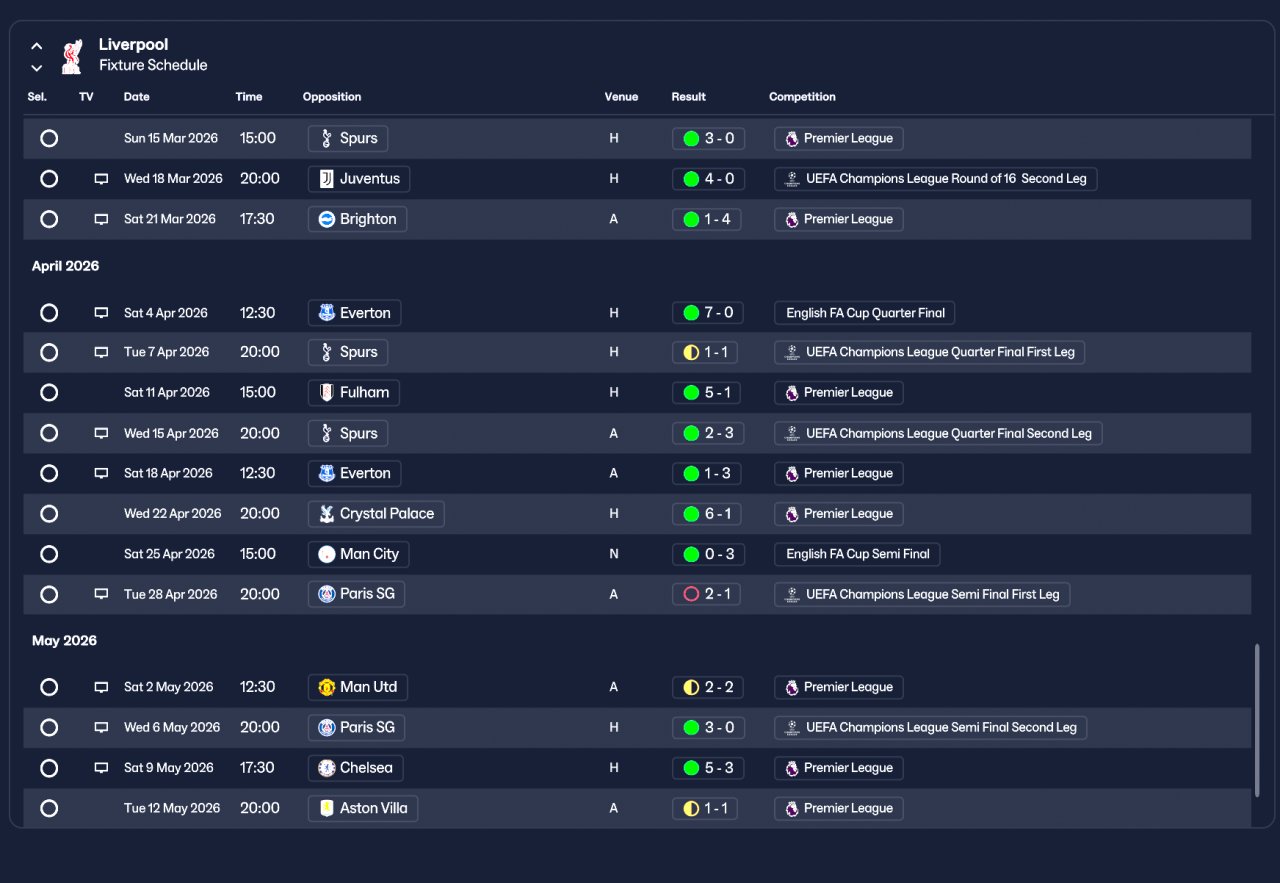Select the Man City fixture radio button
This screenshot has width=1280, height=883.
49,554
